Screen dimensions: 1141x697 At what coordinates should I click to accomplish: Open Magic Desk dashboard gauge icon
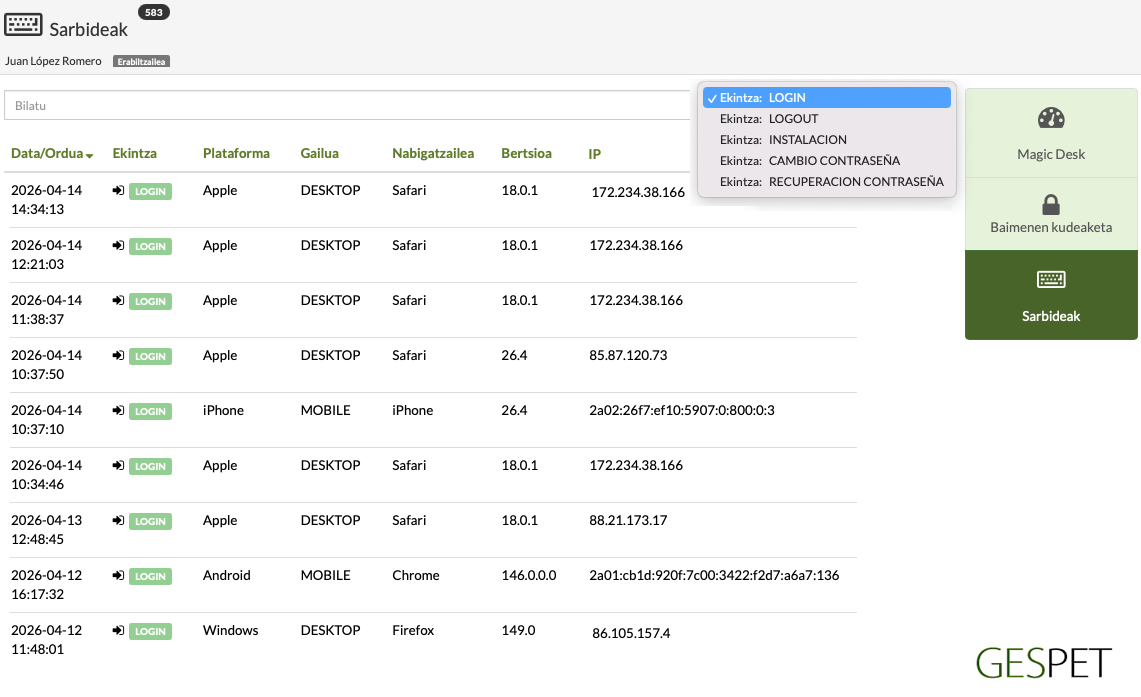1051,119
